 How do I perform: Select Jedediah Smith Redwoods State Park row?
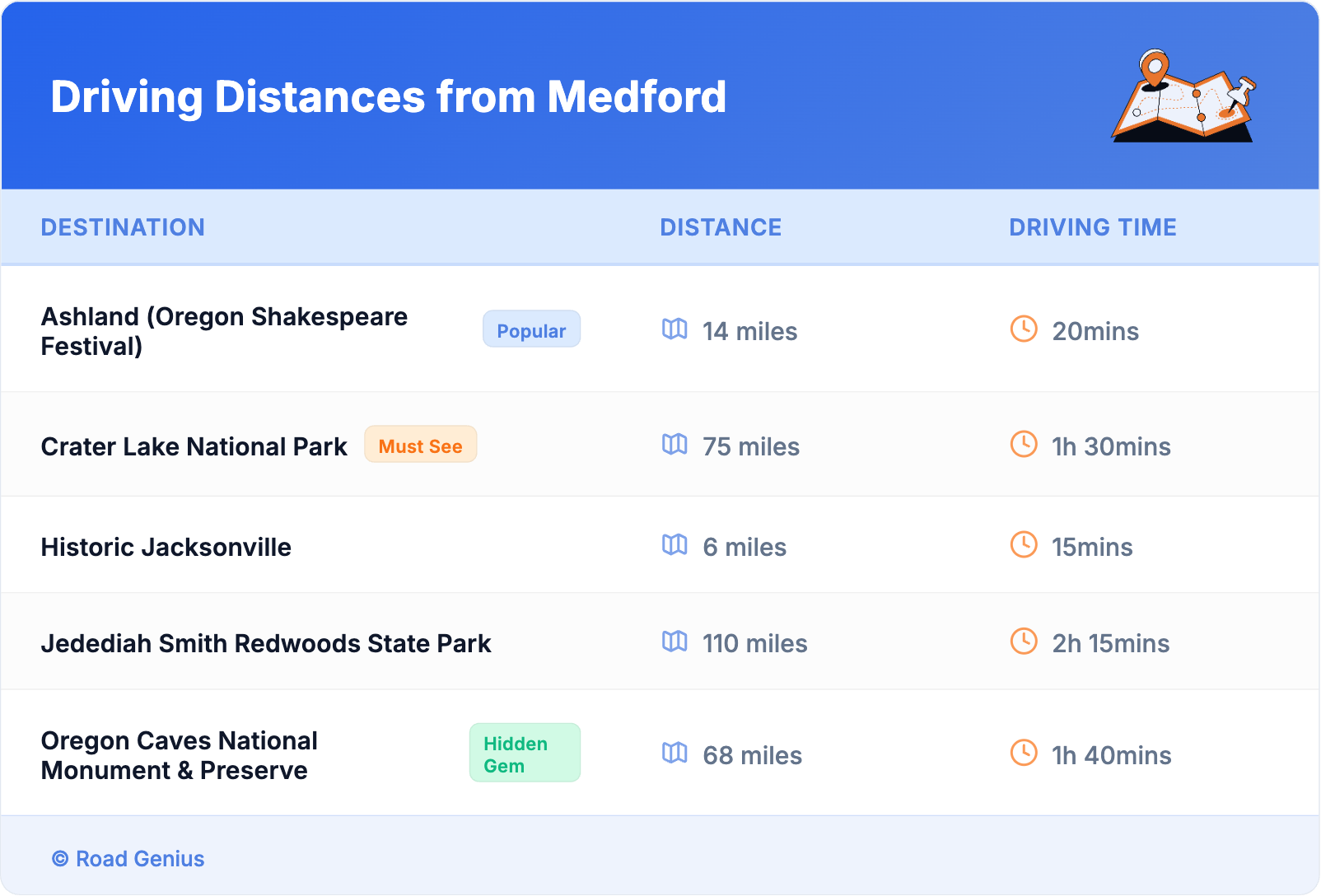(266, 643)
